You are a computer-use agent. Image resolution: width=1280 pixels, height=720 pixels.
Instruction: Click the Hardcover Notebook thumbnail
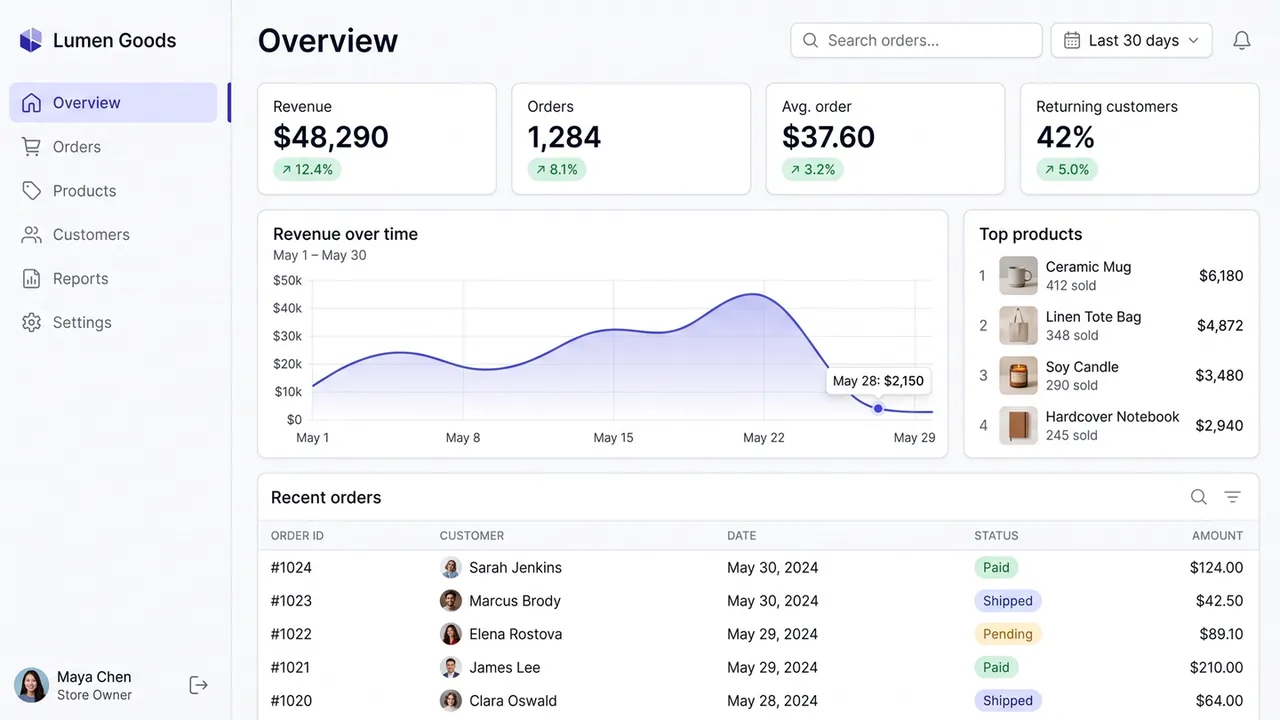1018,426
